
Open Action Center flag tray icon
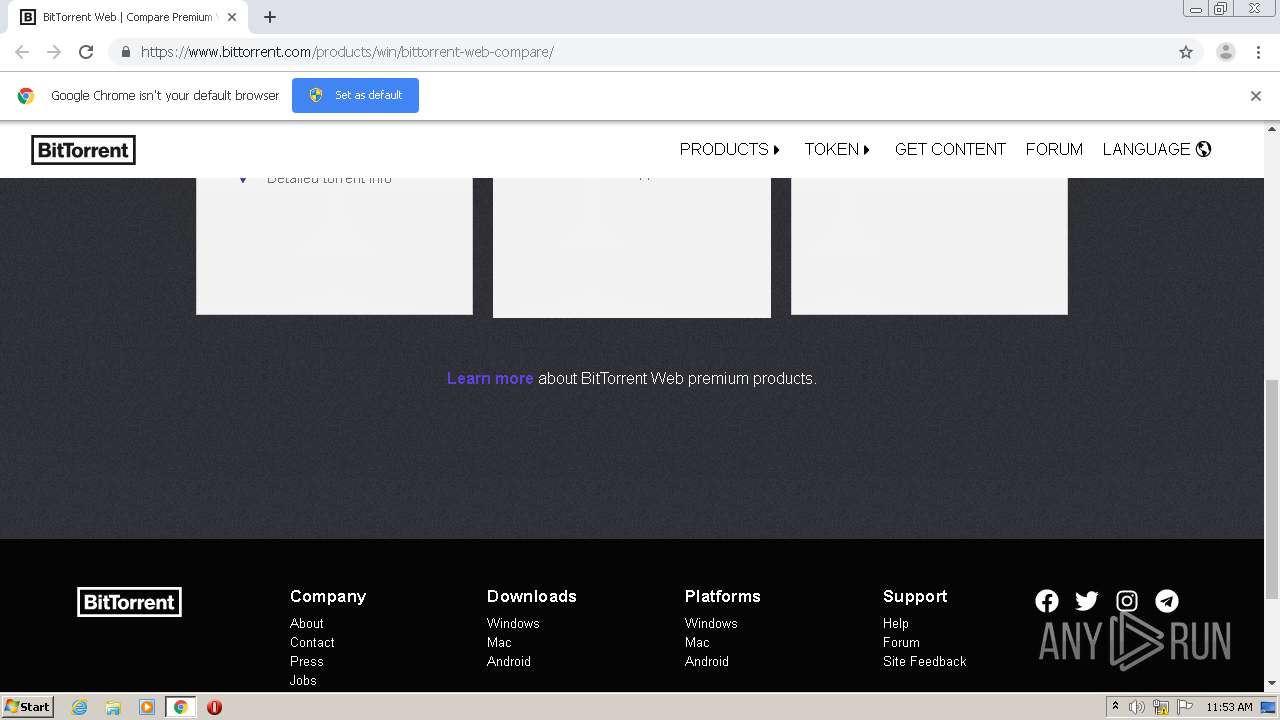point(1185,707)
